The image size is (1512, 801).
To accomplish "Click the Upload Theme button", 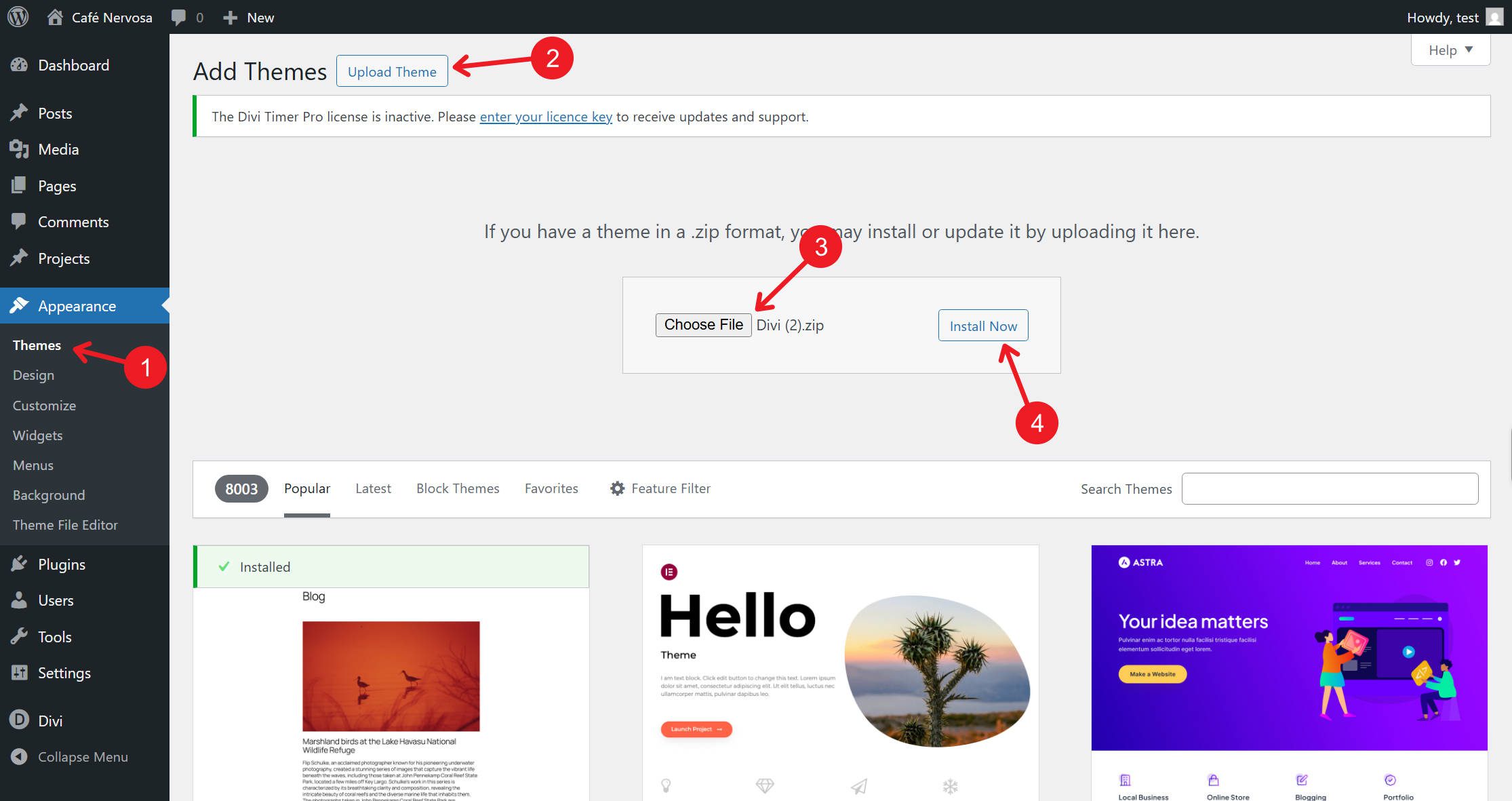I will click(x=392, y=71).
